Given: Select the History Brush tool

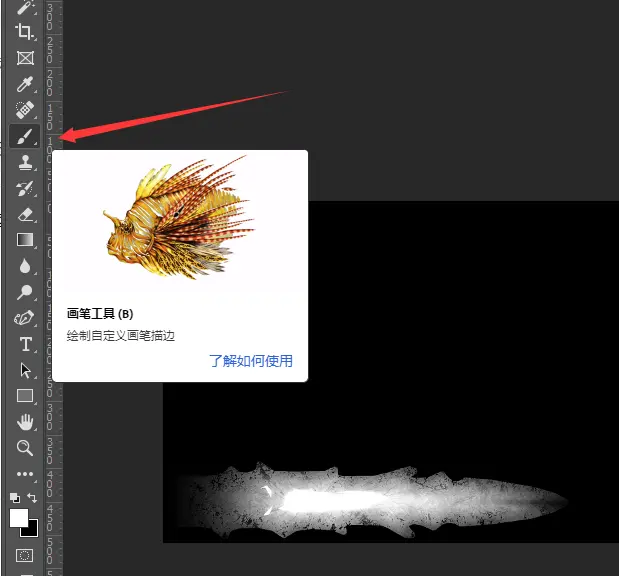Looking at the screenshot, I should point(25,188).
